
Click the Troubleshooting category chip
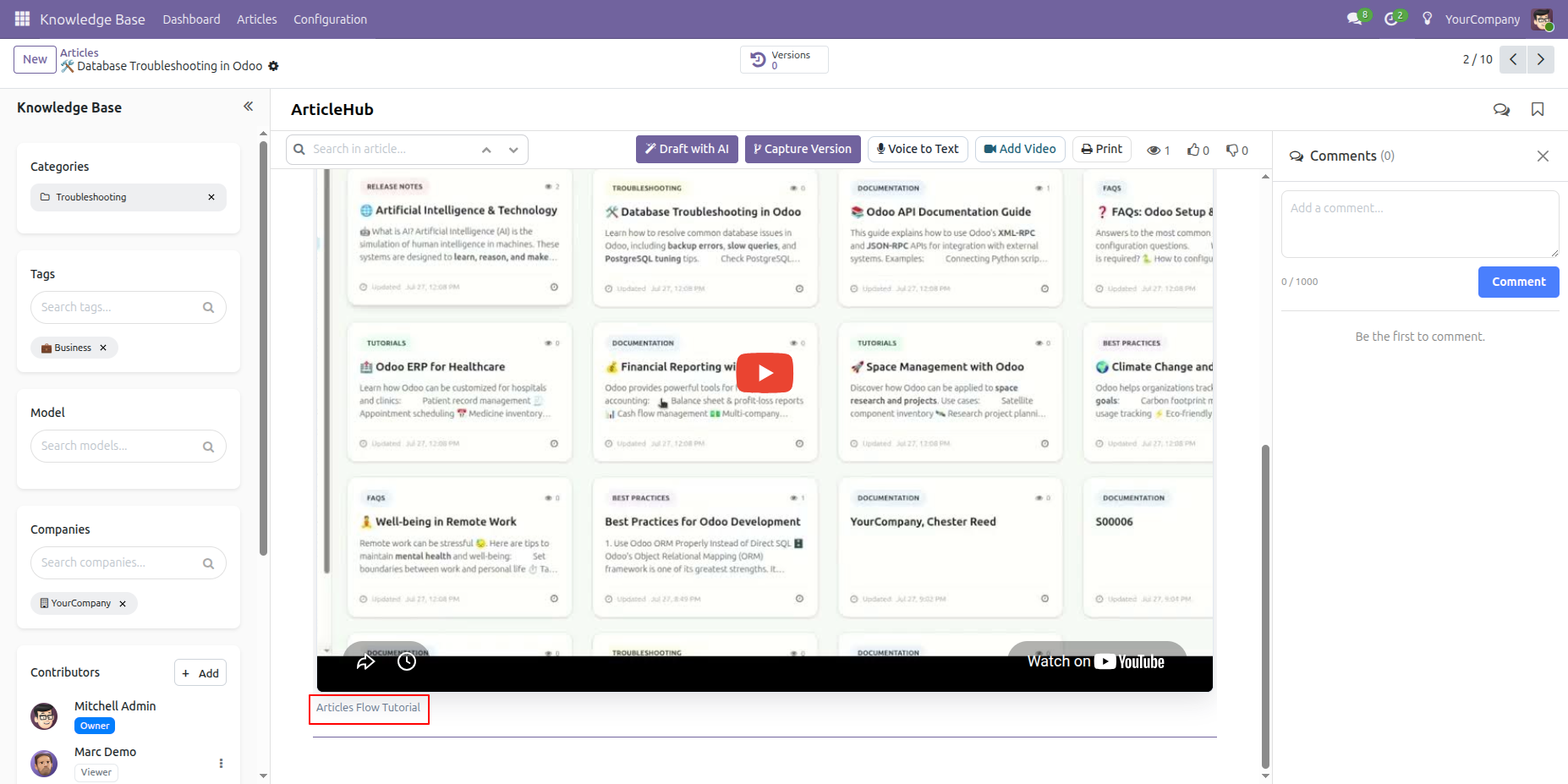coord(129,197)
